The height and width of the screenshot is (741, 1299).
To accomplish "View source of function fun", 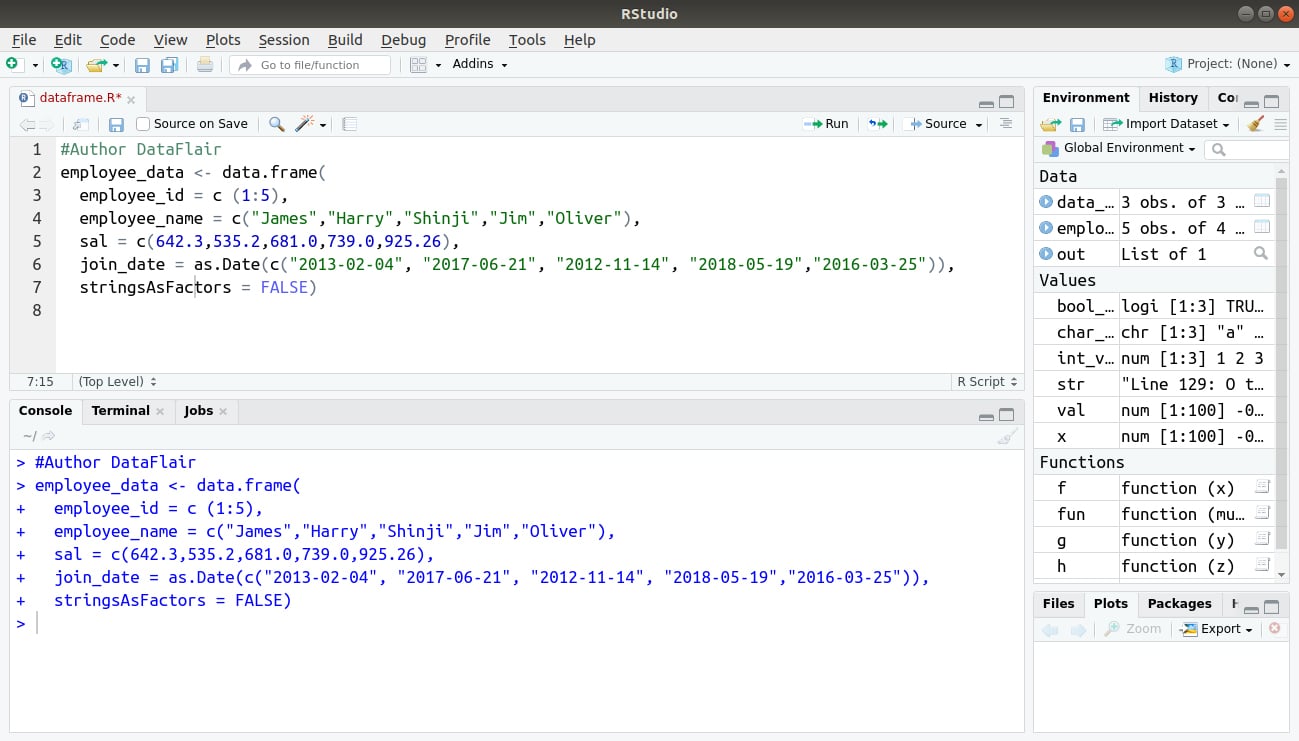I will 1262,513.
